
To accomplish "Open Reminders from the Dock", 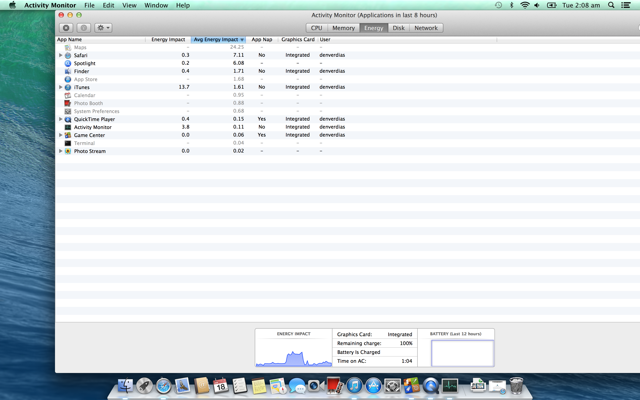I will point(240,386).
